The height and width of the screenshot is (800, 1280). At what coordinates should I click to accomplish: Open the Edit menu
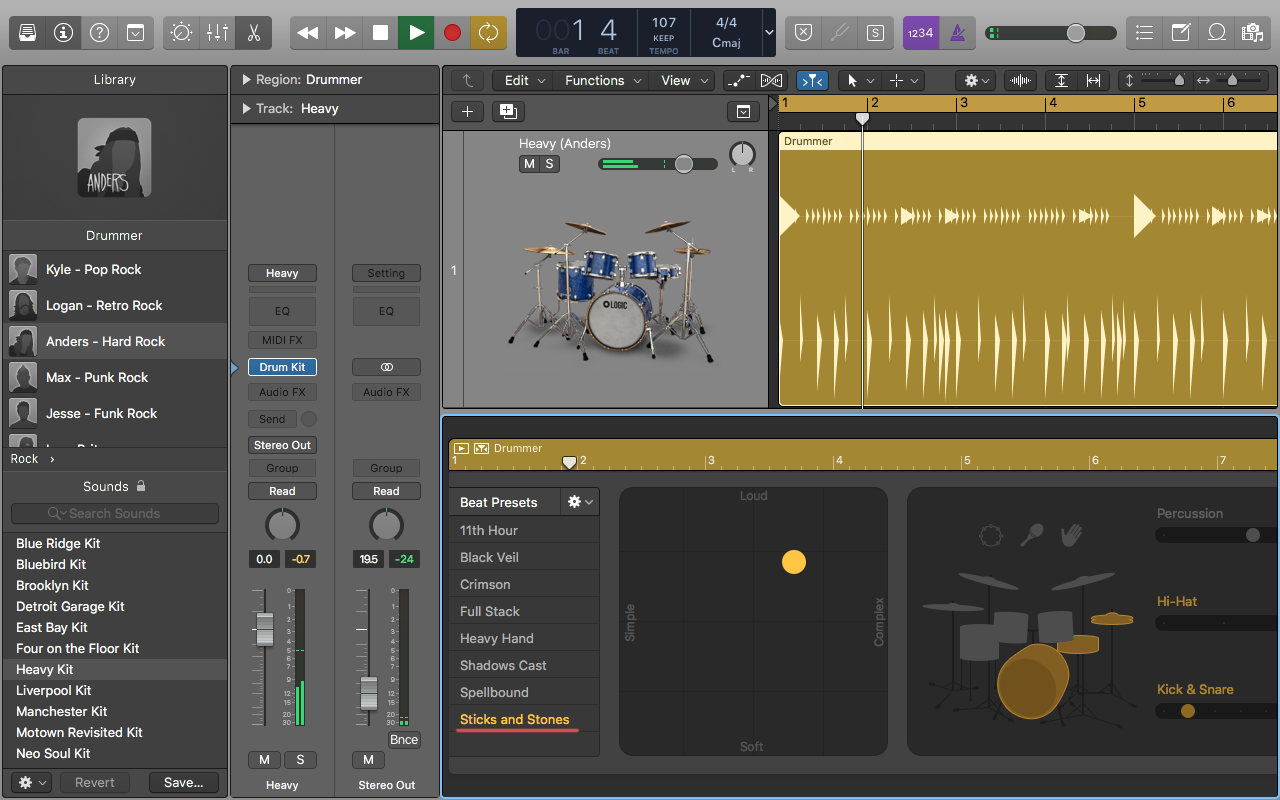tap(525, 80)
